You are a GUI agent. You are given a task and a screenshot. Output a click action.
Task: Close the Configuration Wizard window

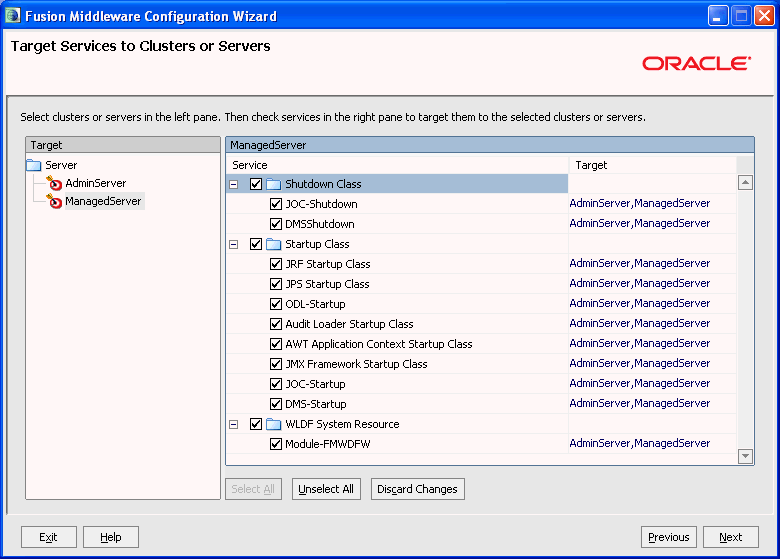pyautogui.click(x=764, y=16)
